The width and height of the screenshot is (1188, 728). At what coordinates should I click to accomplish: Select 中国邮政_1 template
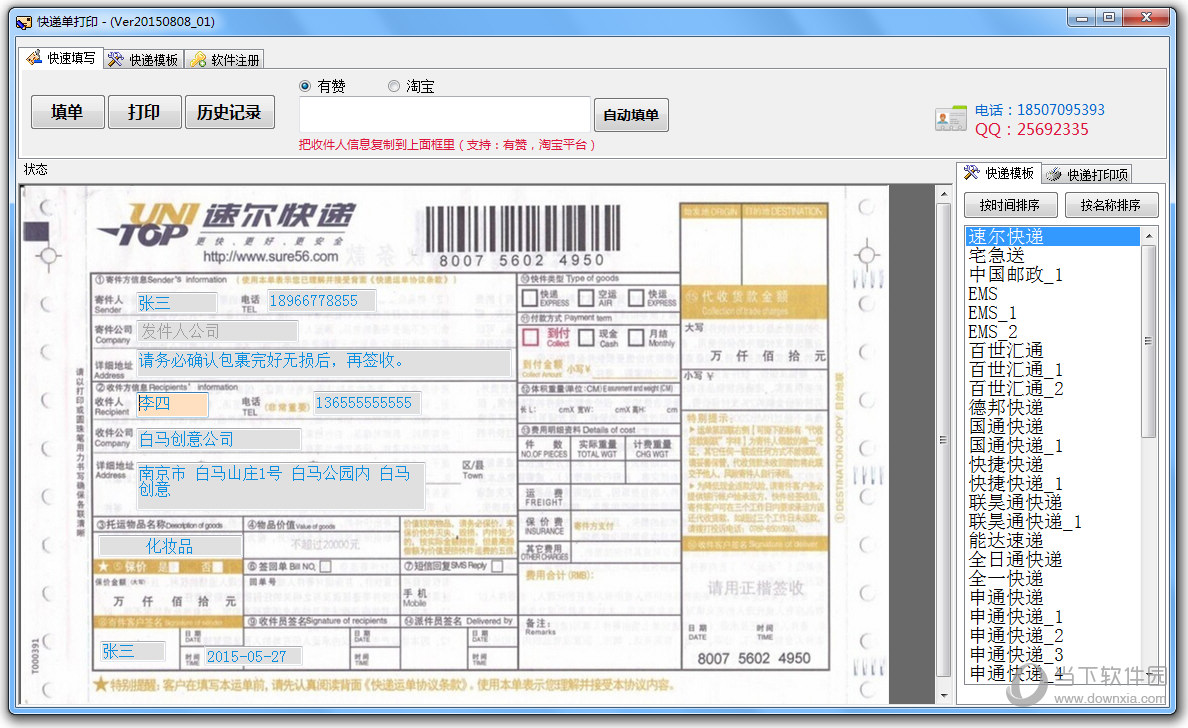pos(1052,274)
